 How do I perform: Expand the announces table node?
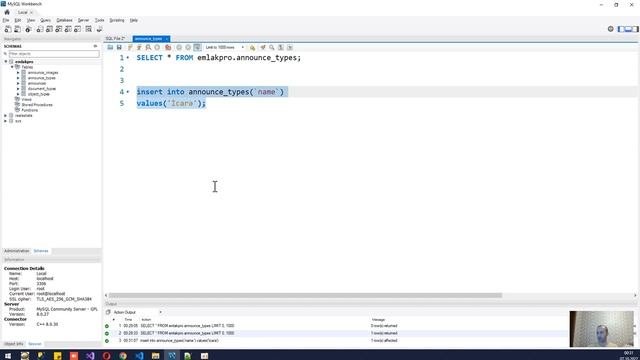pos(18,83)
